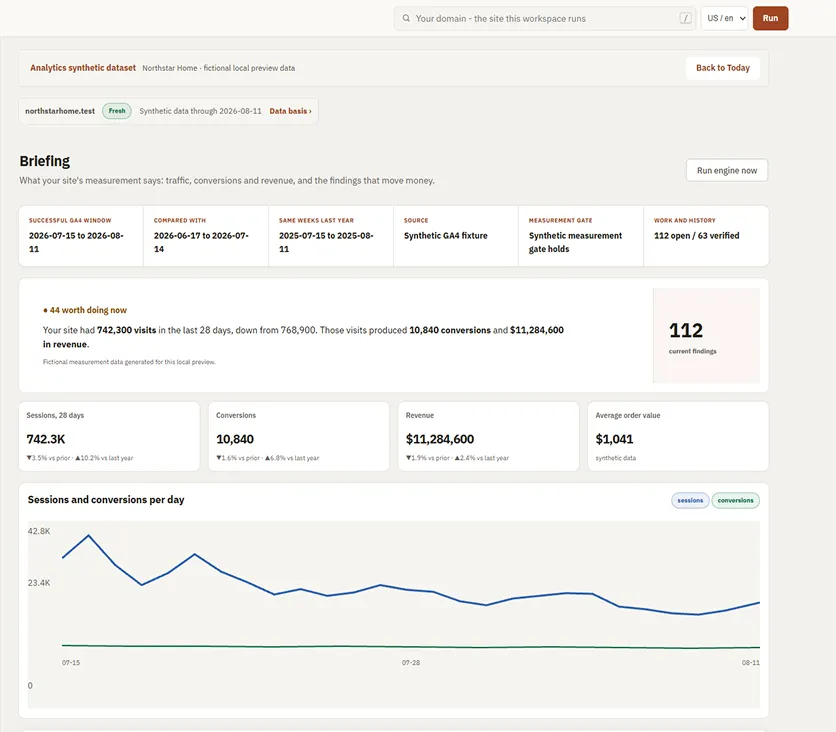Click Synthetic data through 2026-08-11 text
The height and width of the screenshot is (732, 836).
200,111
